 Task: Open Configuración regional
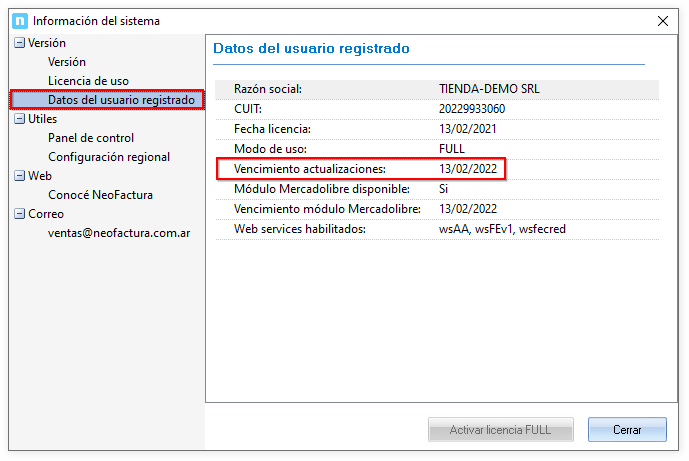pyautogui.click(x=109, y=157)
